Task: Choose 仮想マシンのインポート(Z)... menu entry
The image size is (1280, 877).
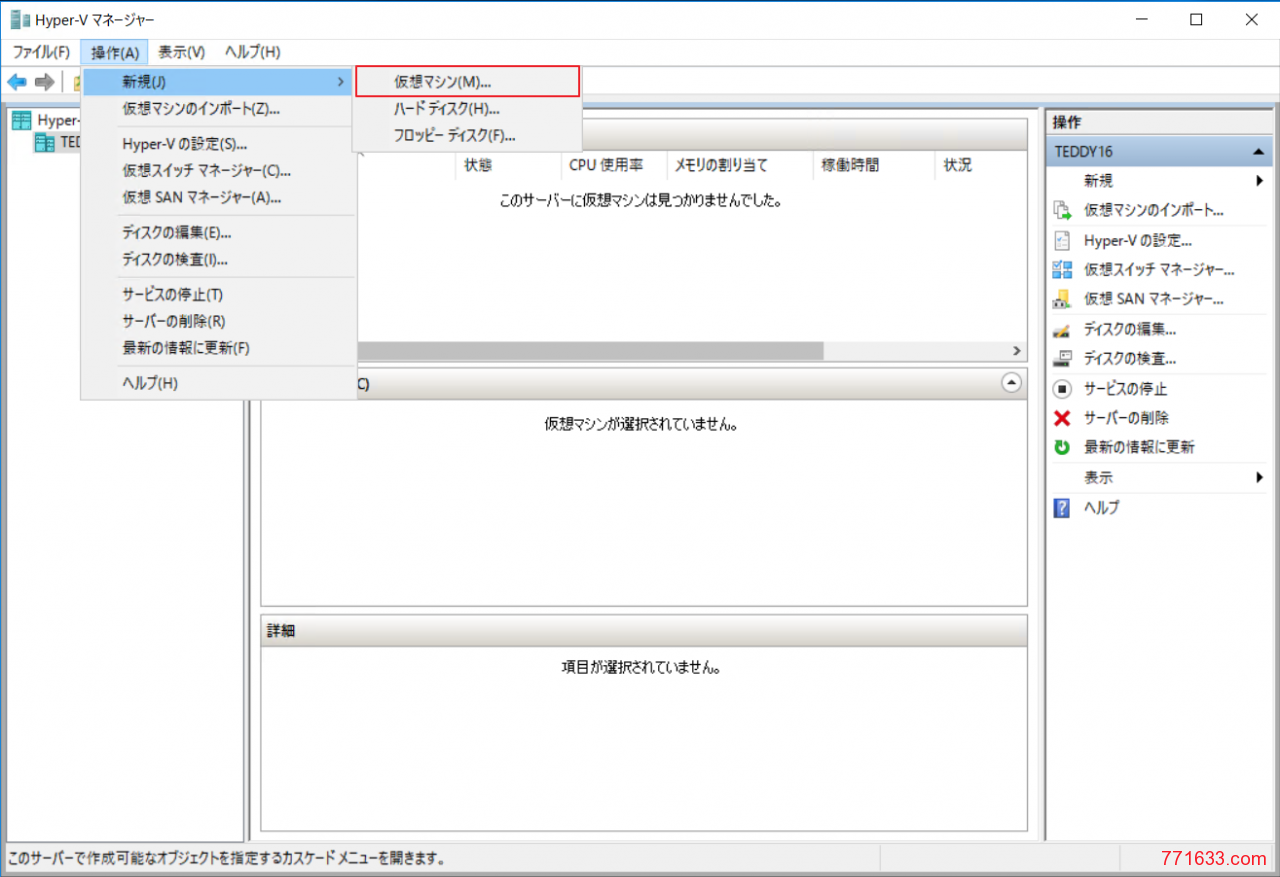Action: (x=218, y=108)
